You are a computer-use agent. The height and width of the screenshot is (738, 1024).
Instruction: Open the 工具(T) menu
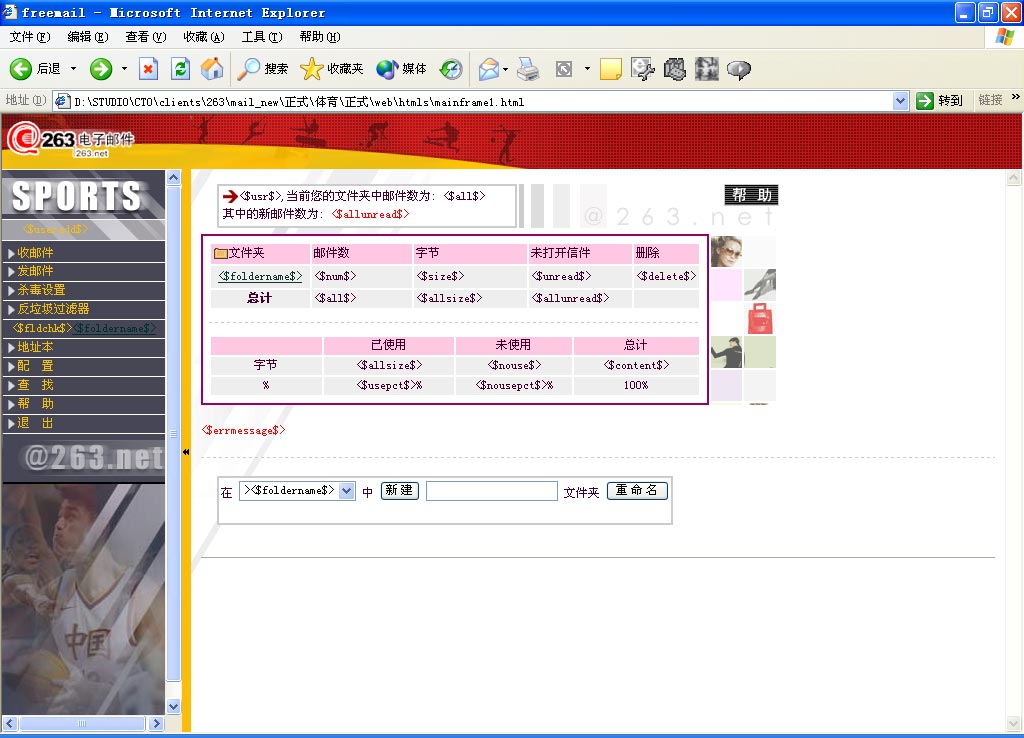click(262, 37)
